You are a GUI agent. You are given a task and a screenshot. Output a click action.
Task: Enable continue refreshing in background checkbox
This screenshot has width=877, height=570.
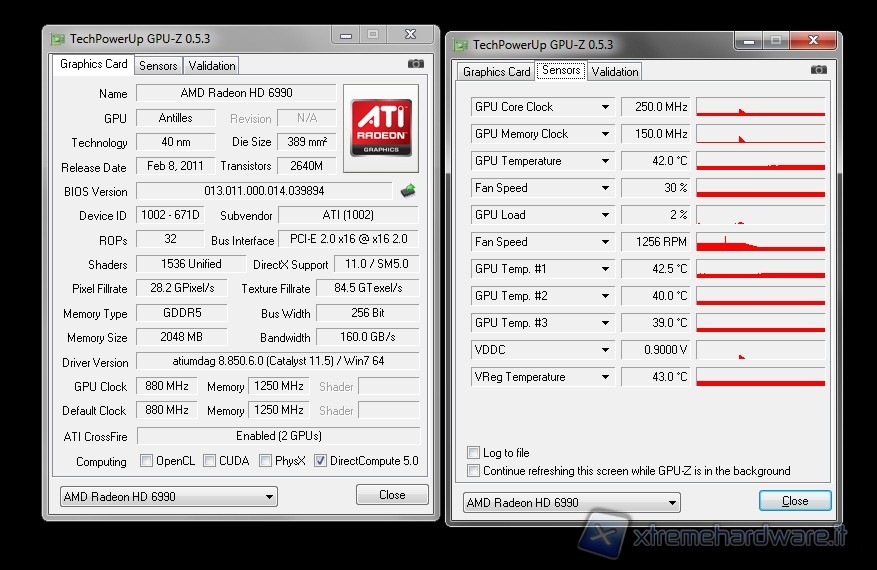click(474, 471)
